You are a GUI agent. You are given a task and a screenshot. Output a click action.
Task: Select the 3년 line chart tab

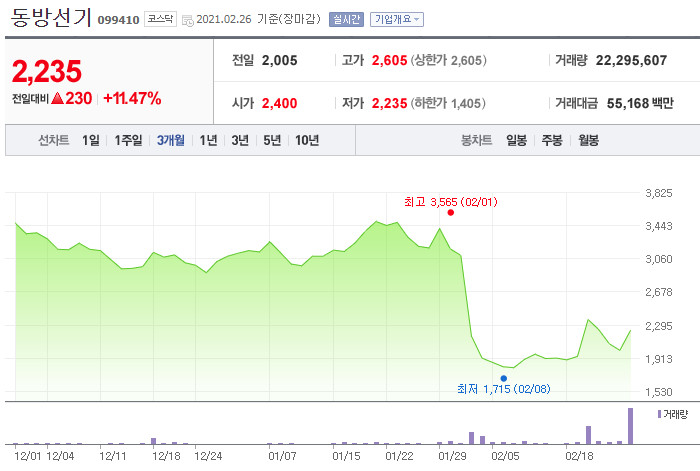coord(240,141)
